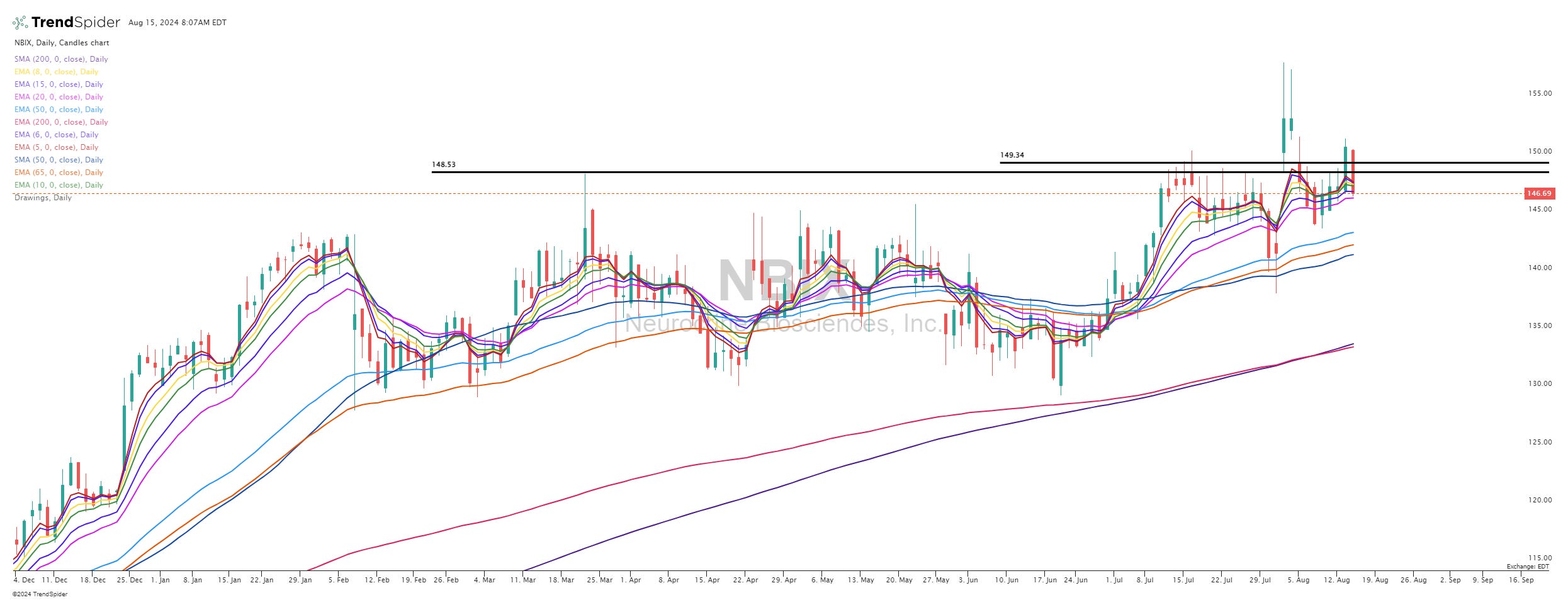Screen dimensions: 1568x600
Task: Click the 19. Aug date axis label
Action: coord(1375,580)
